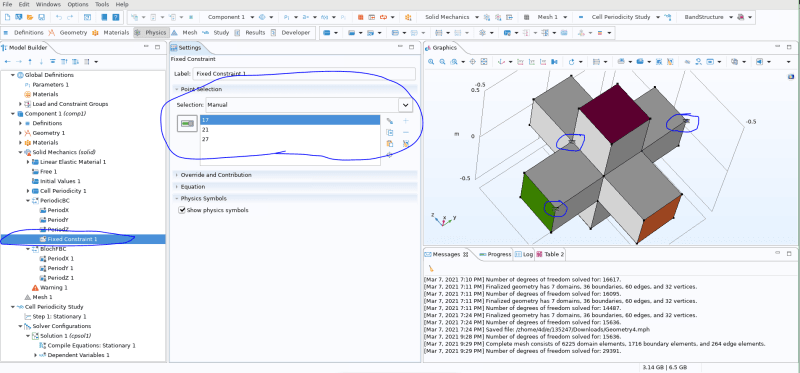The height and width of the screenshot is (373, 800).
Task: Select point 21 in selection list
Action: (290, 130)
